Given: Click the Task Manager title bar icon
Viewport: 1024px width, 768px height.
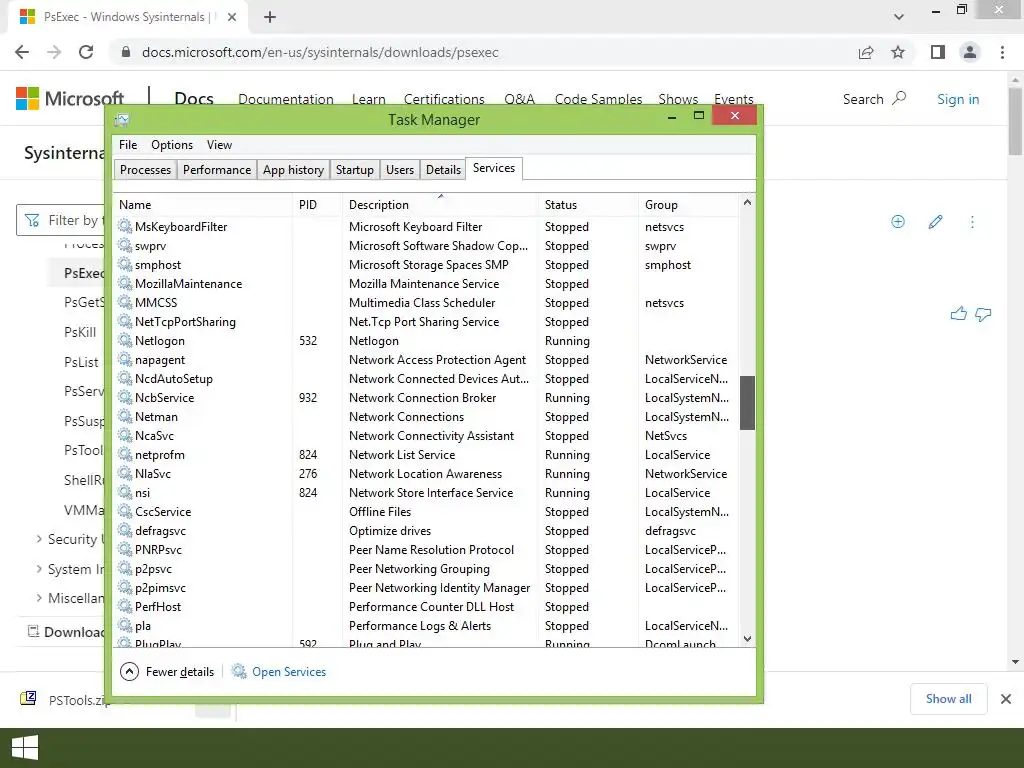Looking at the screenshot, I should click(x=121, y=120).
